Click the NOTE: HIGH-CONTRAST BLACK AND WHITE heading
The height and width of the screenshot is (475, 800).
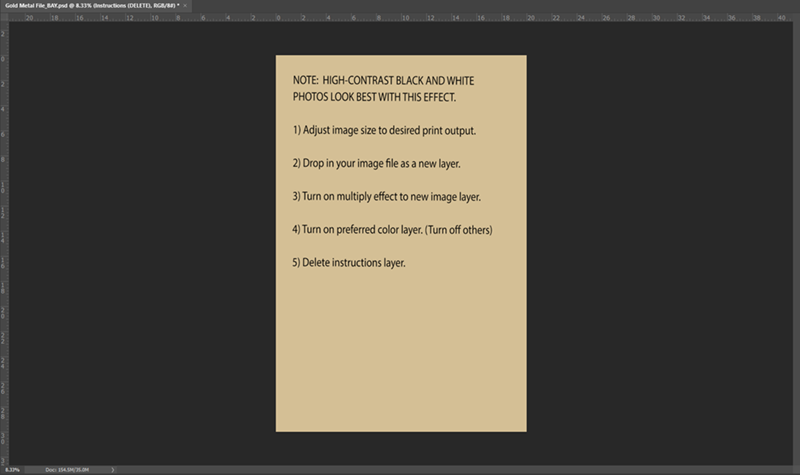[383, 81]
